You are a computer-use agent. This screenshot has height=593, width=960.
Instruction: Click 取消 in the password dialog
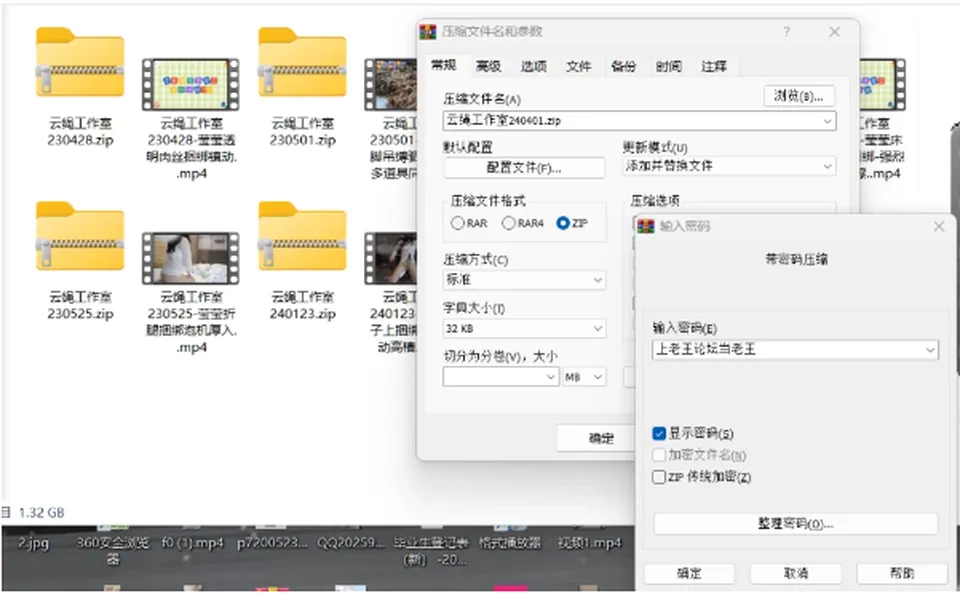796,573
